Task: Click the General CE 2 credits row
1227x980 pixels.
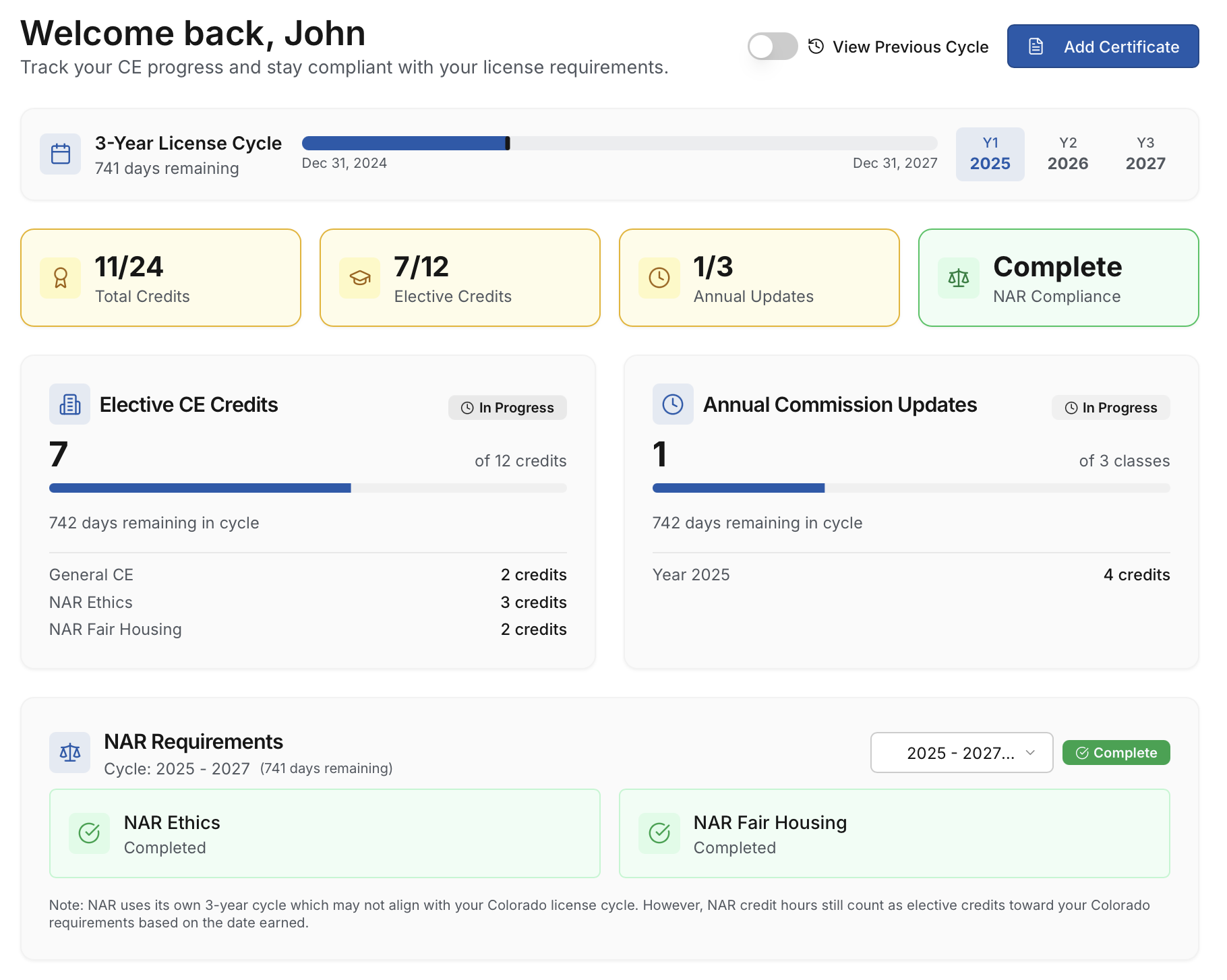Action: tap(308, 575)
